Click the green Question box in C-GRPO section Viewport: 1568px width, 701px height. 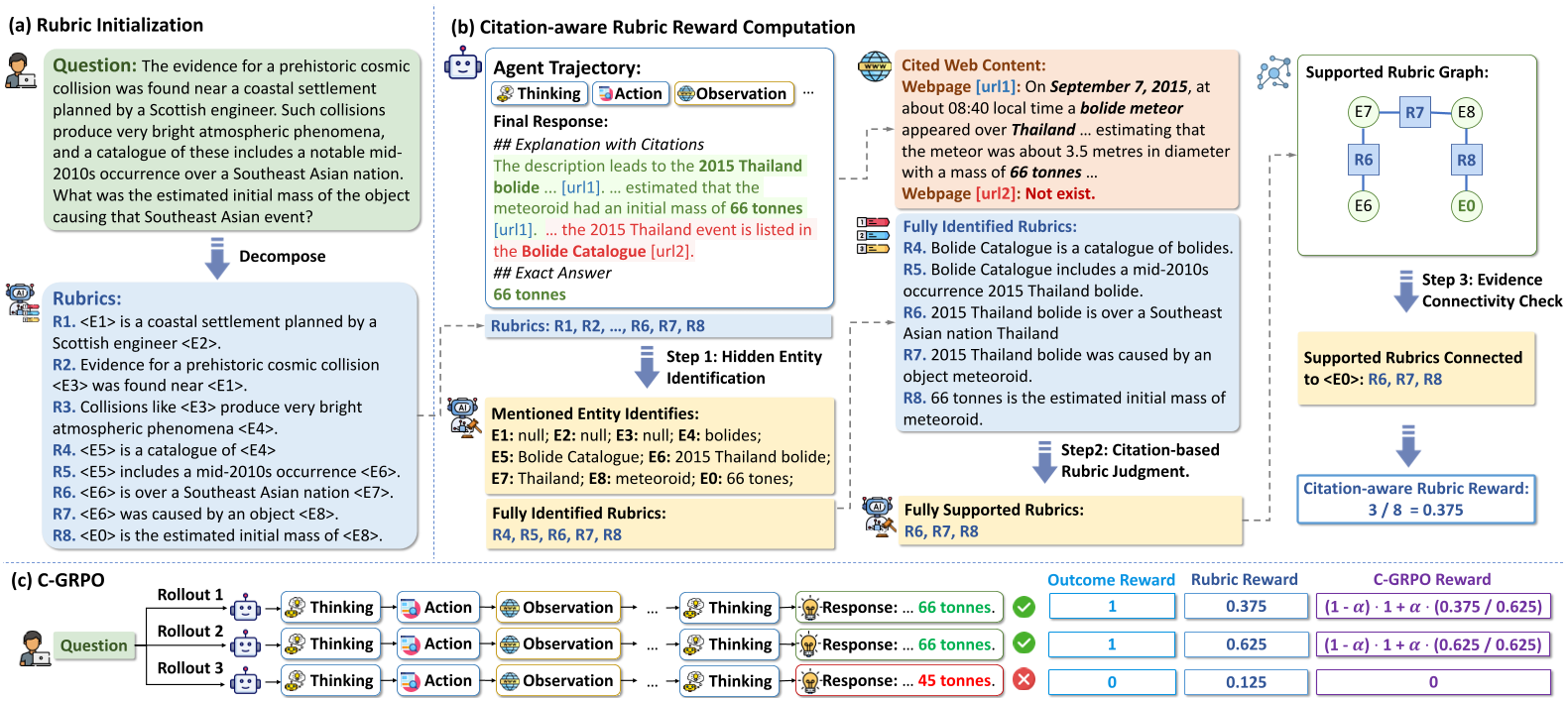click(93, 645)
